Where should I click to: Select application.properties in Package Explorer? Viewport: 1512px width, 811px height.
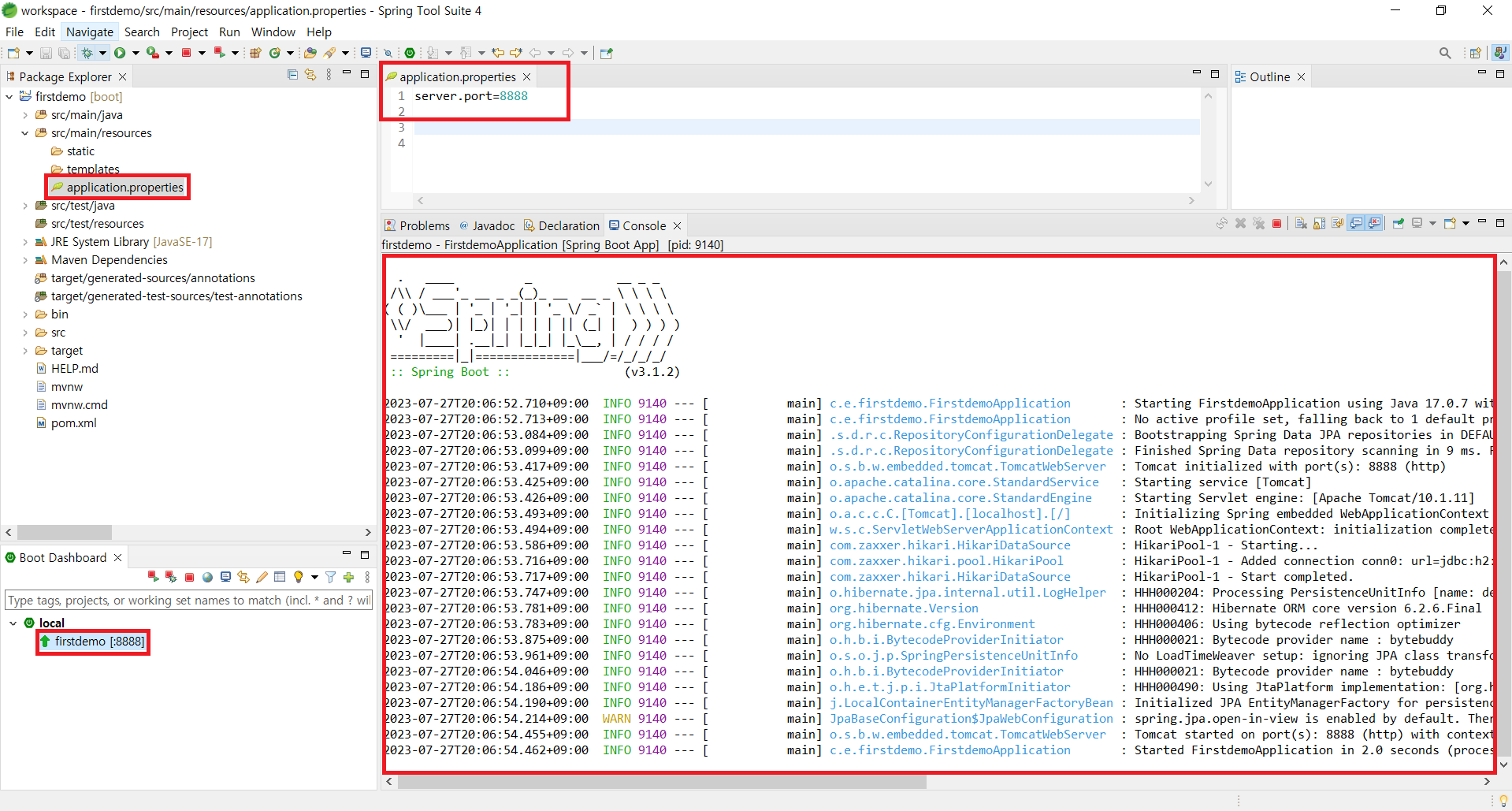click(118, 188)
